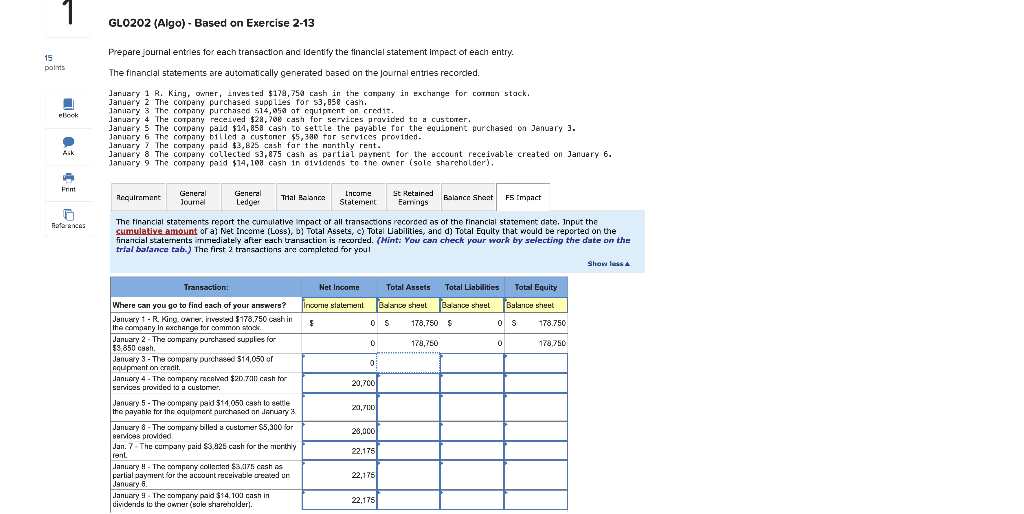The image size is (1024, 514).
Task: Click the GL0202 exercise title
Action: [x=211, y=23]
